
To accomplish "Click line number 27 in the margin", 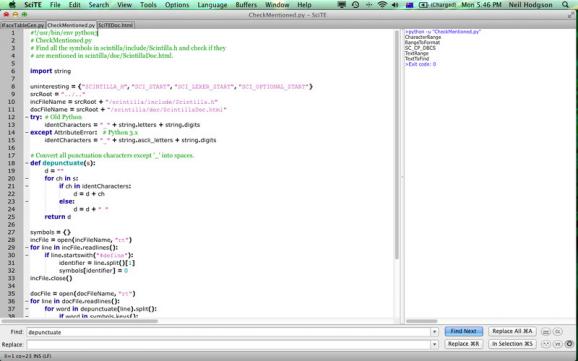I will (x=11, y=232).
